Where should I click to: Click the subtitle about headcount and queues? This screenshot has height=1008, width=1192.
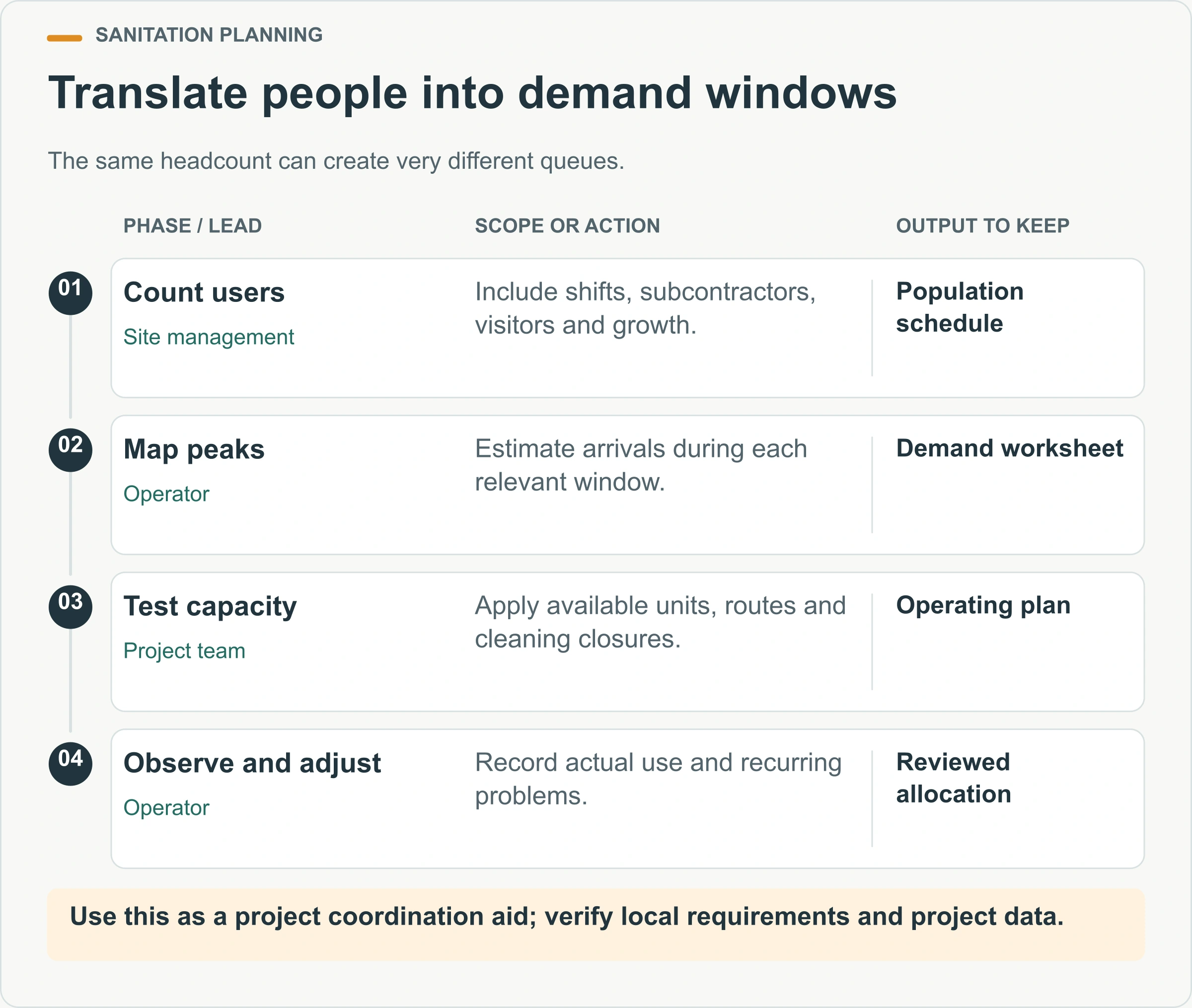click(x=336, y=161)
